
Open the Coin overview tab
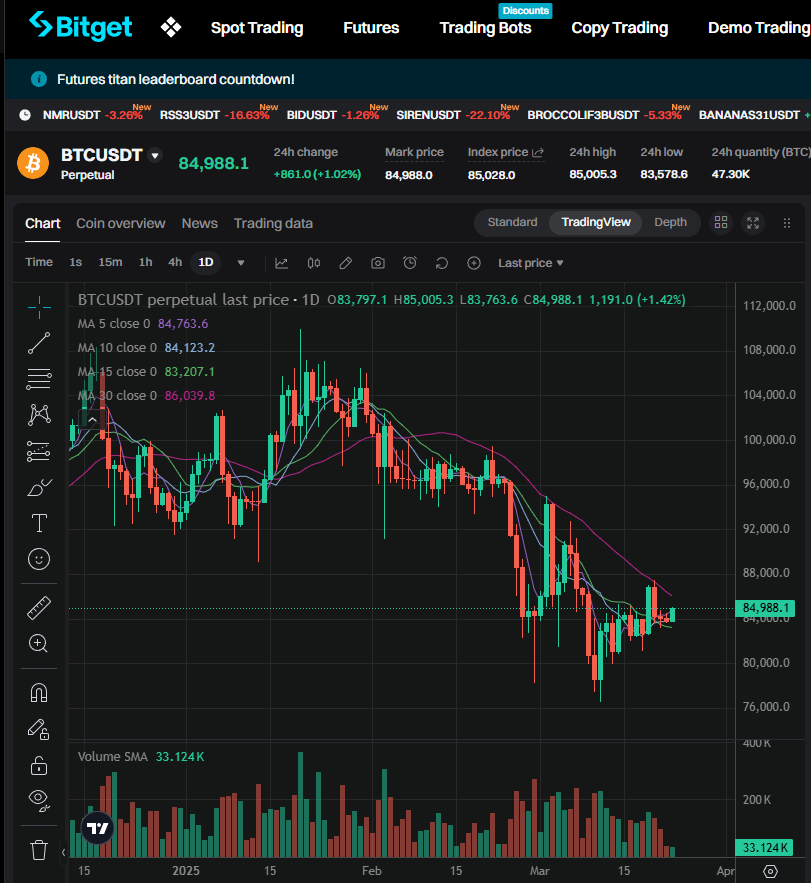pos(121,224)
